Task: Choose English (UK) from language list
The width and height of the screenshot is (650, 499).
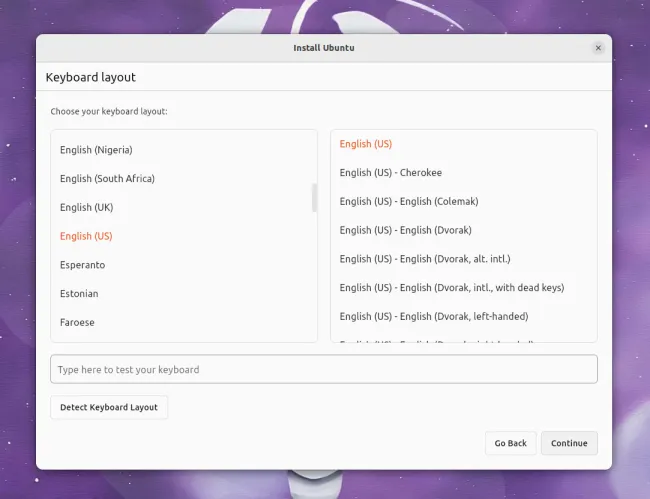Action: coord(184,207)
